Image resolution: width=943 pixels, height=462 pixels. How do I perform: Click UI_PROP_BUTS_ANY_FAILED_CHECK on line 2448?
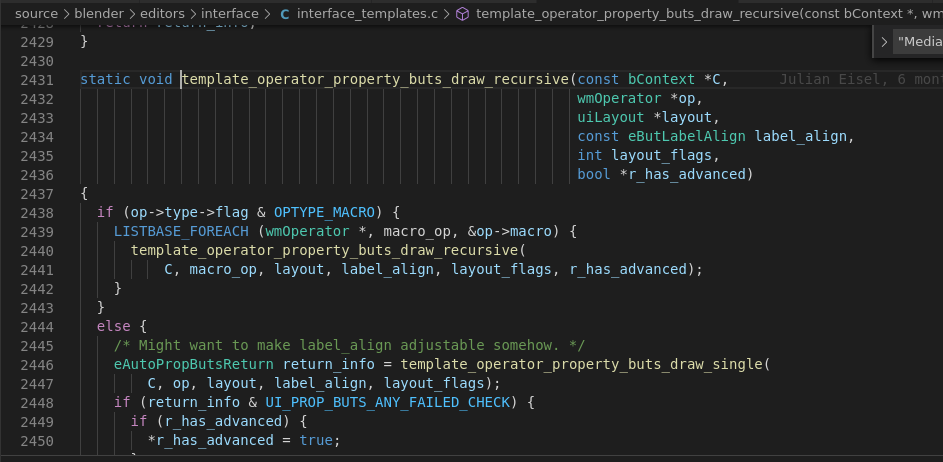click(x=387, y=402)
